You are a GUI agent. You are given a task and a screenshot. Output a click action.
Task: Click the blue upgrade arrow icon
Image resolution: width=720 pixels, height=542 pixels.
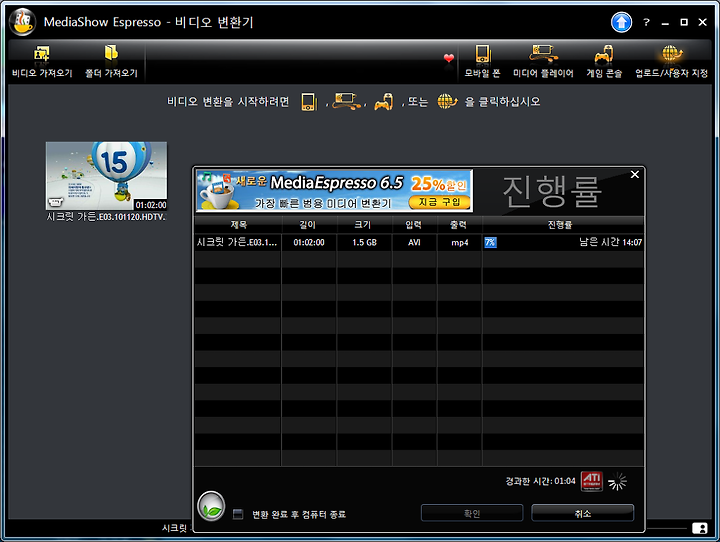(x=621, y=22)
